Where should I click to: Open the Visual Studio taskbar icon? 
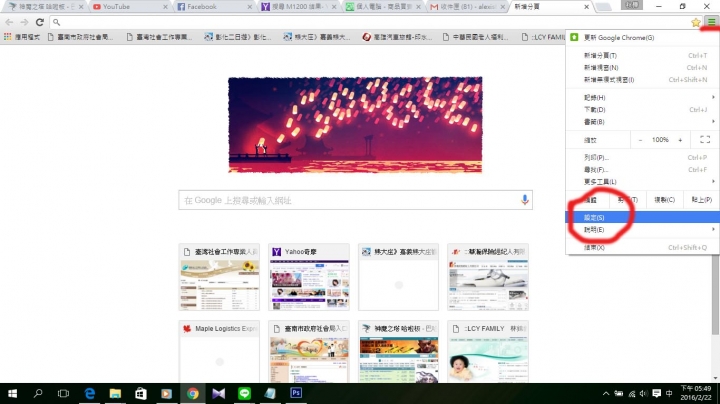click(219, 393)
